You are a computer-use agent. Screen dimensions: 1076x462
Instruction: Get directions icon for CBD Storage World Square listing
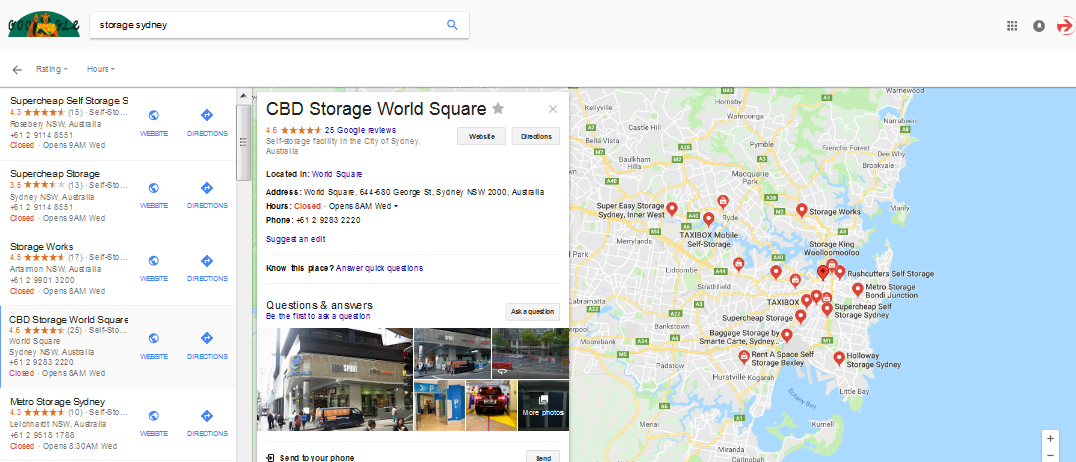point(207,338)
